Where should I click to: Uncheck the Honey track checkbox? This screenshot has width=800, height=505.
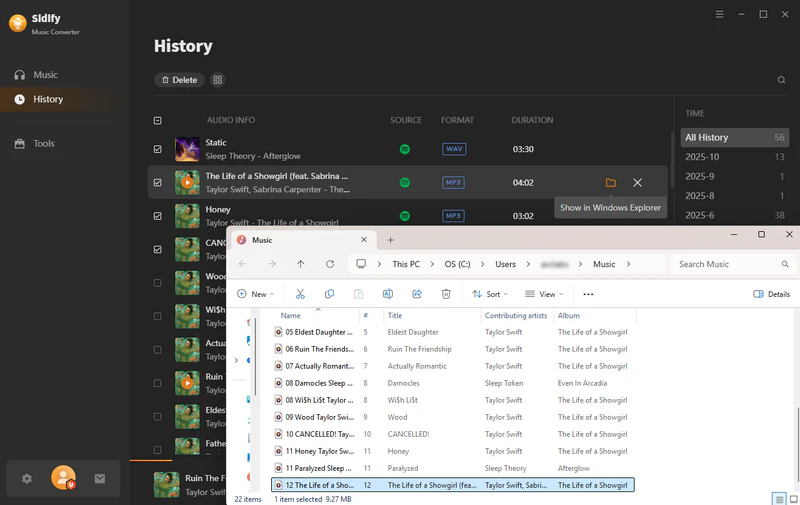pyautogui.click(x=158, y=216)
